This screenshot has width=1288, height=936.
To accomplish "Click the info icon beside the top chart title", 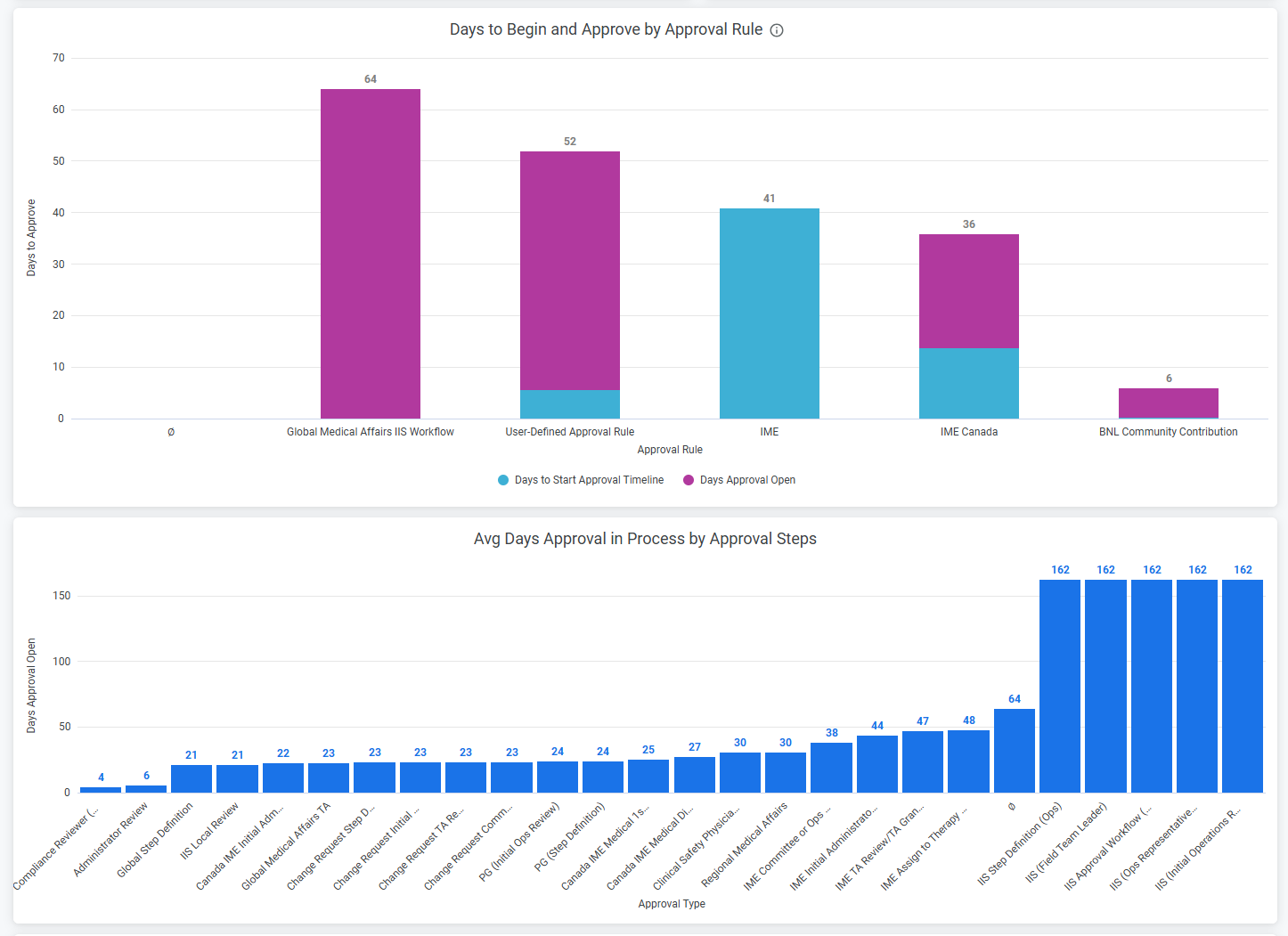I will click(x=777, y=30).
